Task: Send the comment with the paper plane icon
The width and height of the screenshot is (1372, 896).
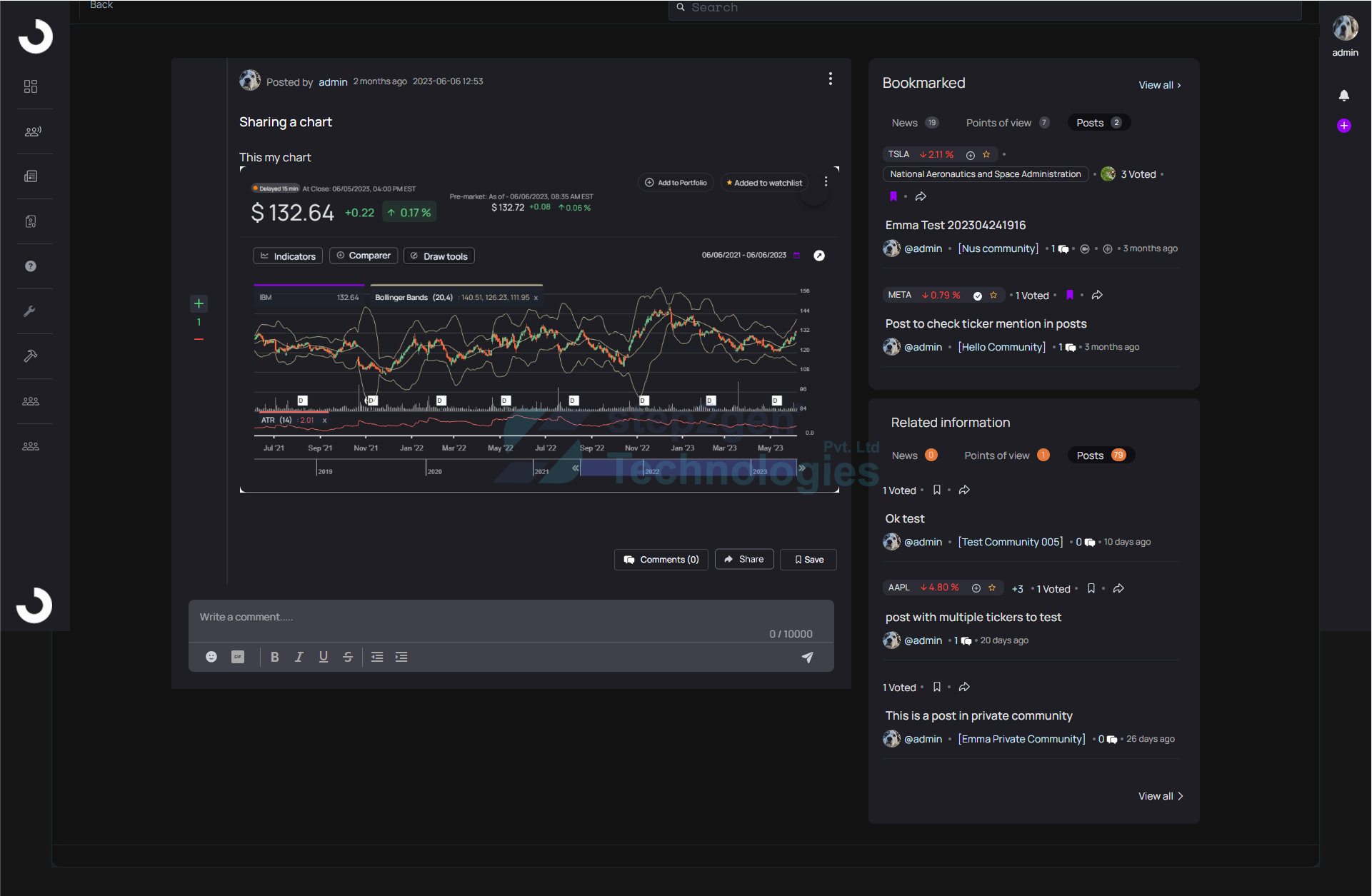Action: [x=807, y=657]
